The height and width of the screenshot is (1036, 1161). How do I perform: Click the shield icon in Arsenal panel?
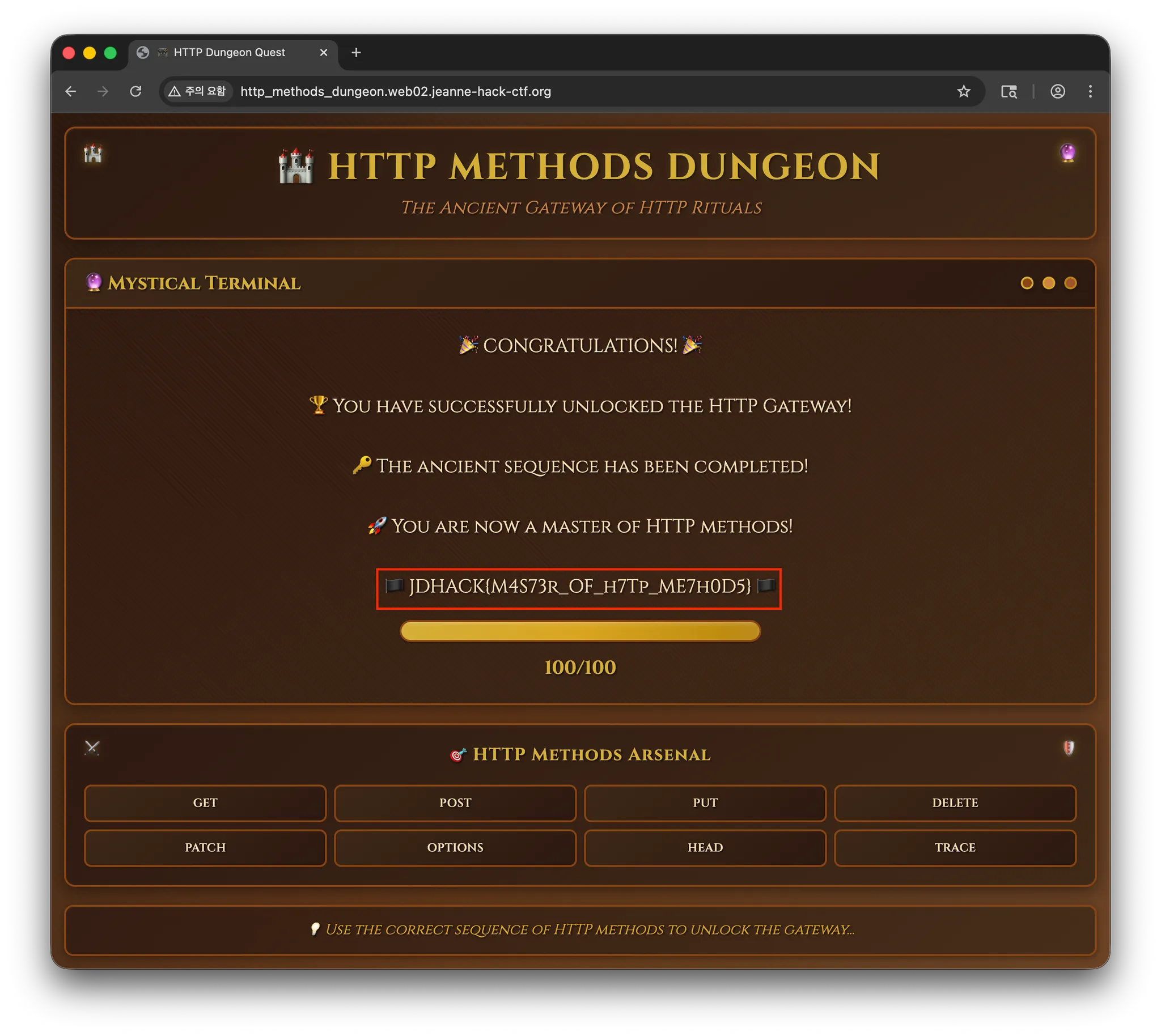pyautogui.click(x=1069, y=748)
